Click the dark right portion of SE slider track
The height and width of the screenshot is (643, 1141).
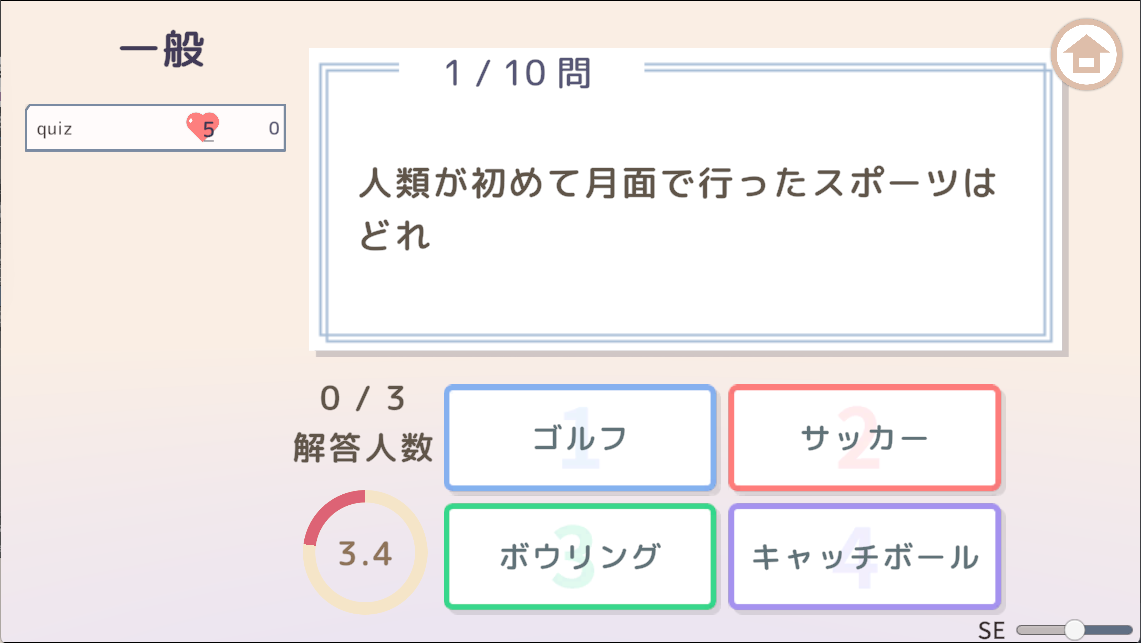tap(1108, 630)
